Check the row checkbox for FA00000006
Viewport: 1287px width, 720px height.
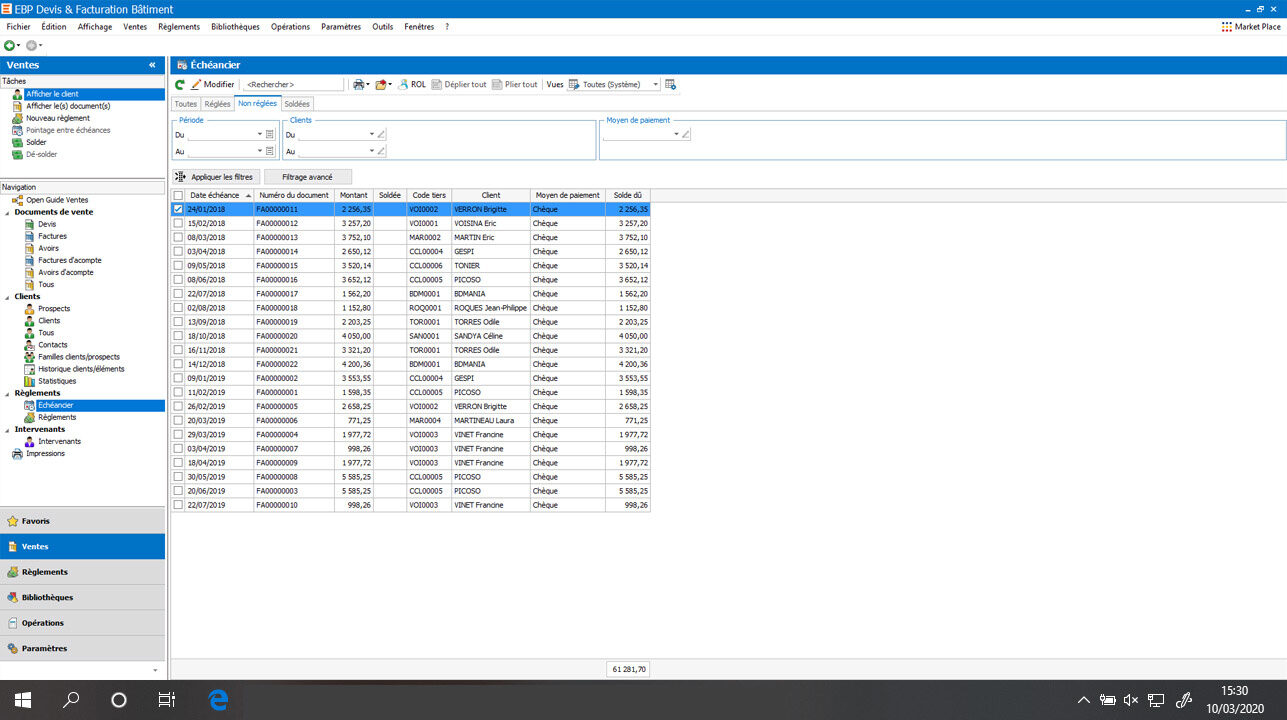[178, 421]
